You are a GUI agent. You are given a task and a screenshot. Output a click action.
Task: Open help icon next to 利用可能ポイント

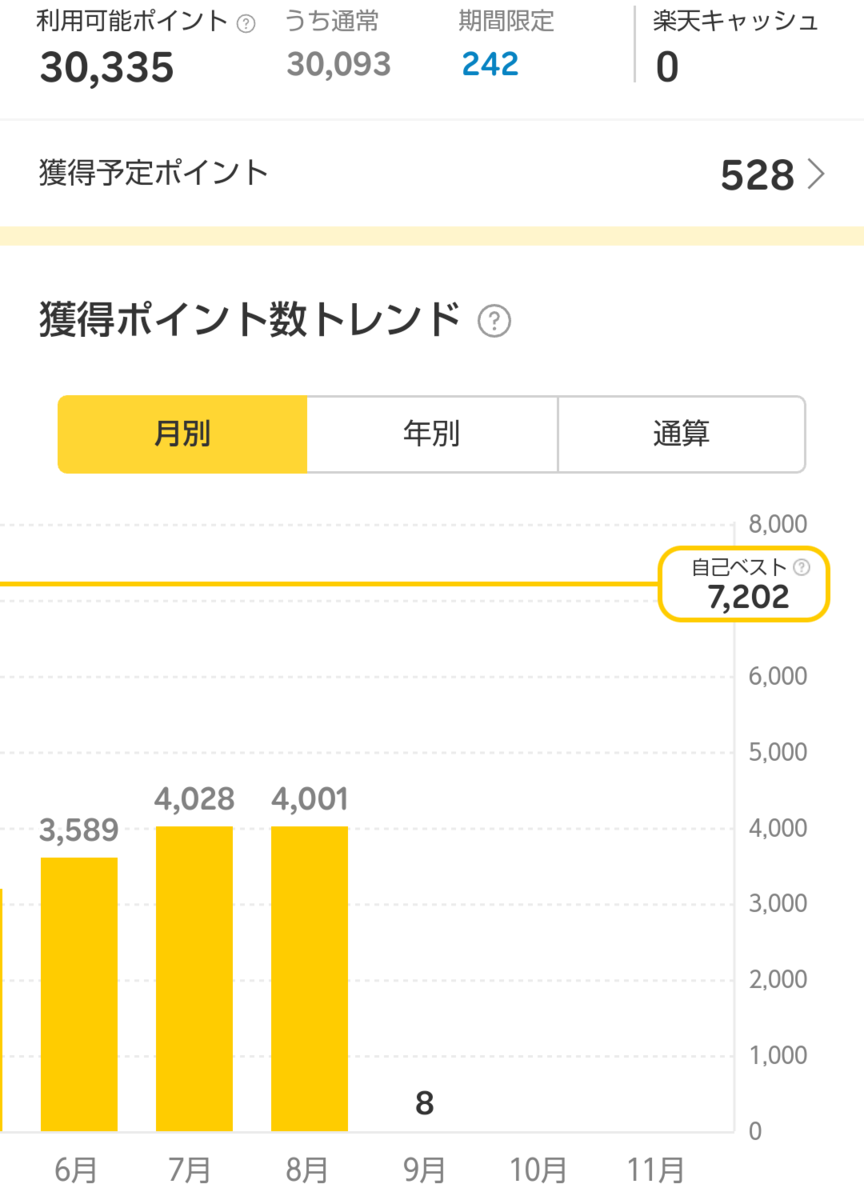pos(246,24)
